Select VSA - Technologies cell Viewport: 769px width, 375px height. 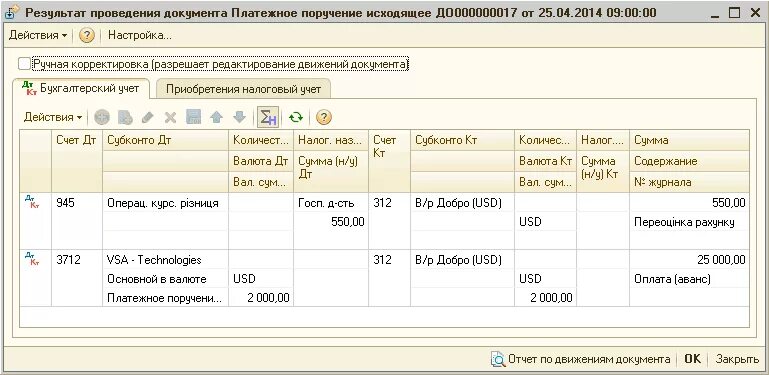click(x=166, y=259)
